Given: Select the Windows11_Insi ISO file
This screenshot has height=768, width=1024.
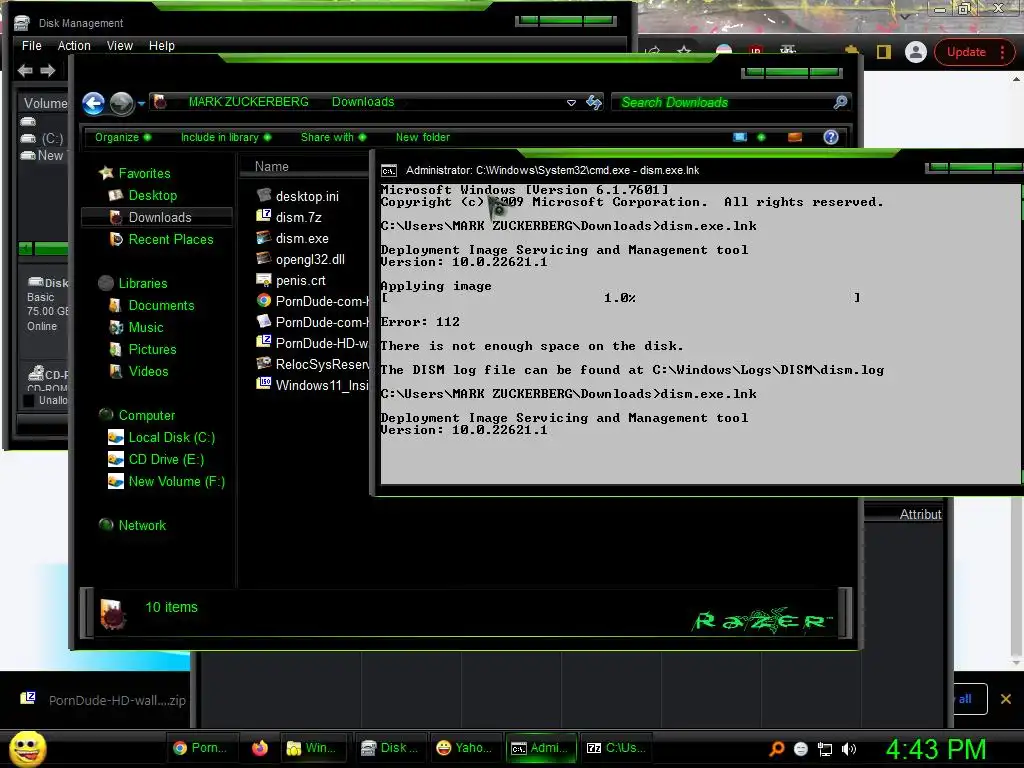Looking at the screenshot, I should pyautogui.click(x=313, y=385).
